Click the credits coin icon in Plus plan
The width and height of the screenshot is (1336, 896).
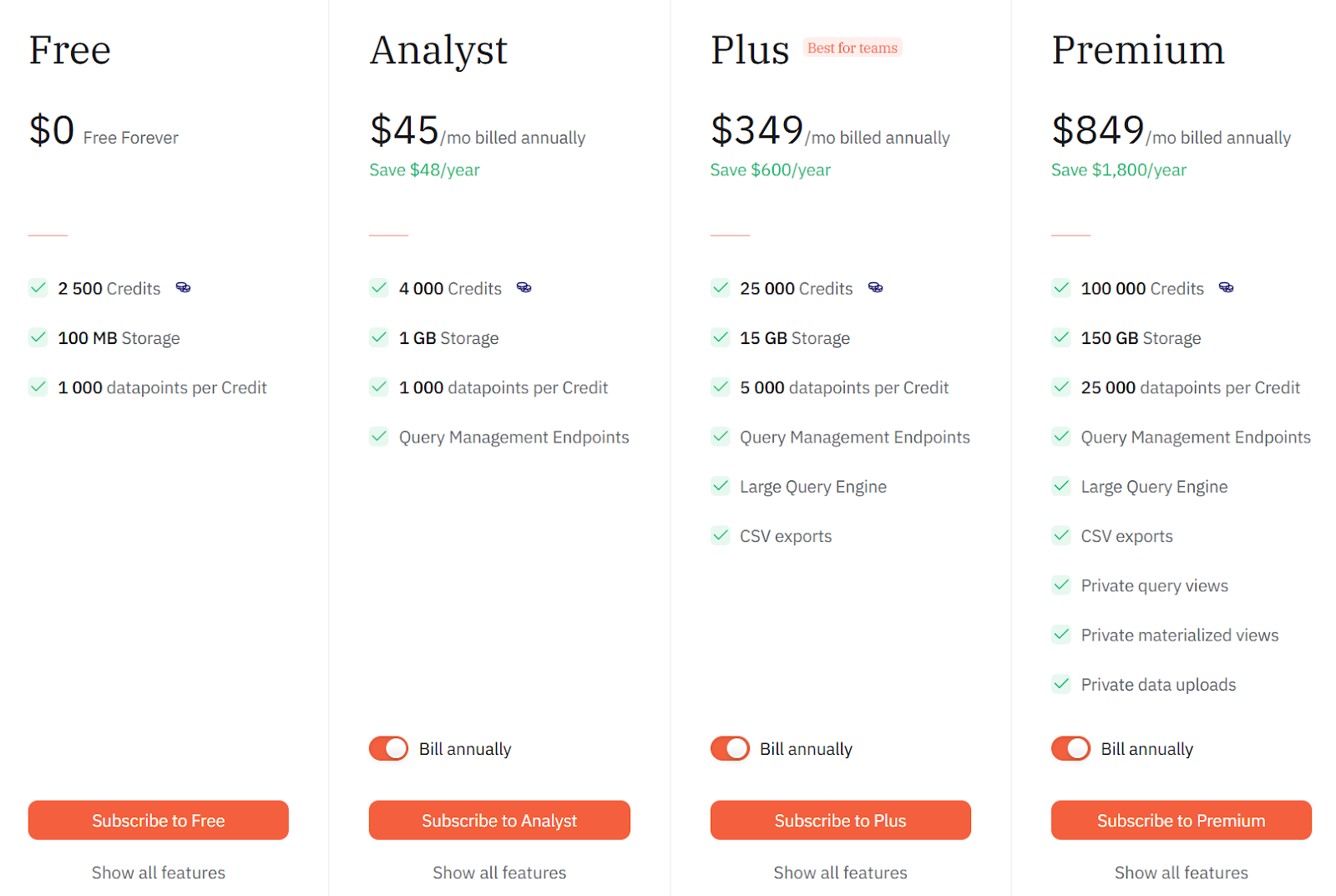[x=875, y=287]
